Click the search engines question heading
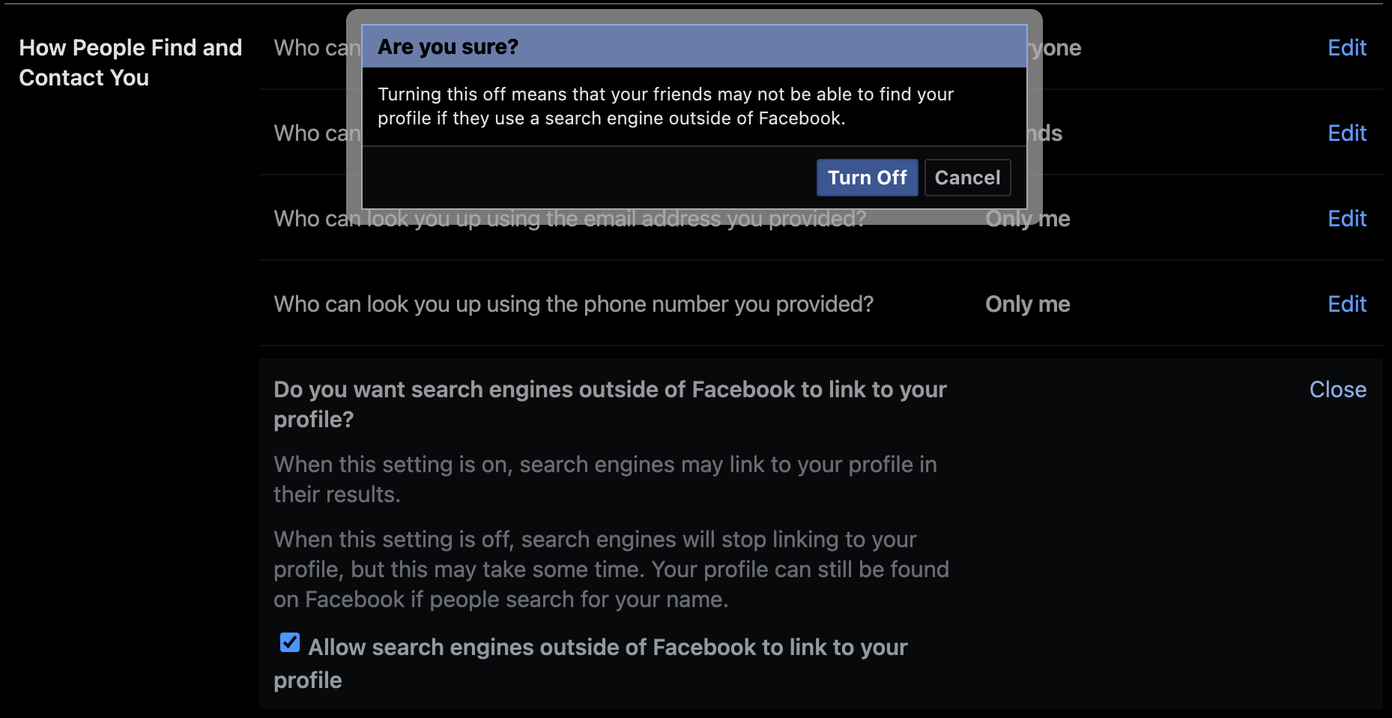Screen dimensions: 1392x718 pos(610,404)
